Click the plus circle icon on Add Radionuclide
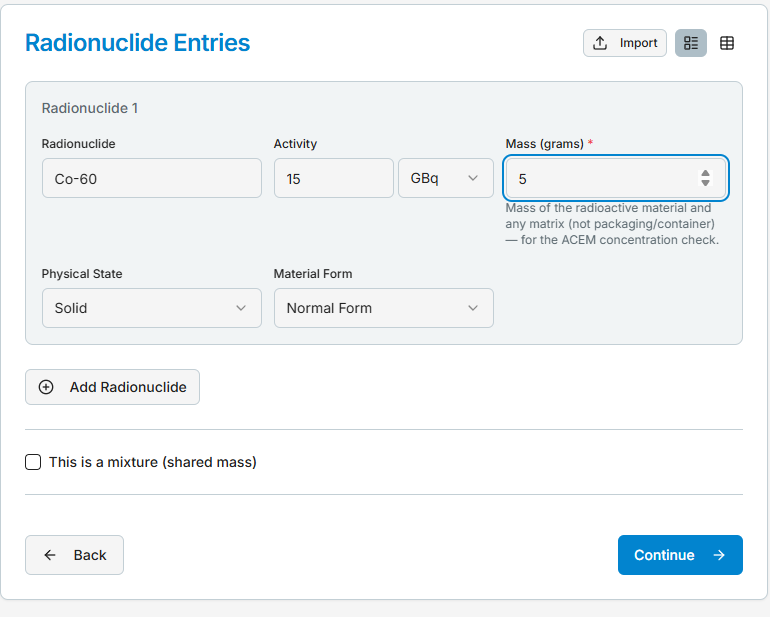Viewport: 770px width, 617px height. (x=46, y=387)
